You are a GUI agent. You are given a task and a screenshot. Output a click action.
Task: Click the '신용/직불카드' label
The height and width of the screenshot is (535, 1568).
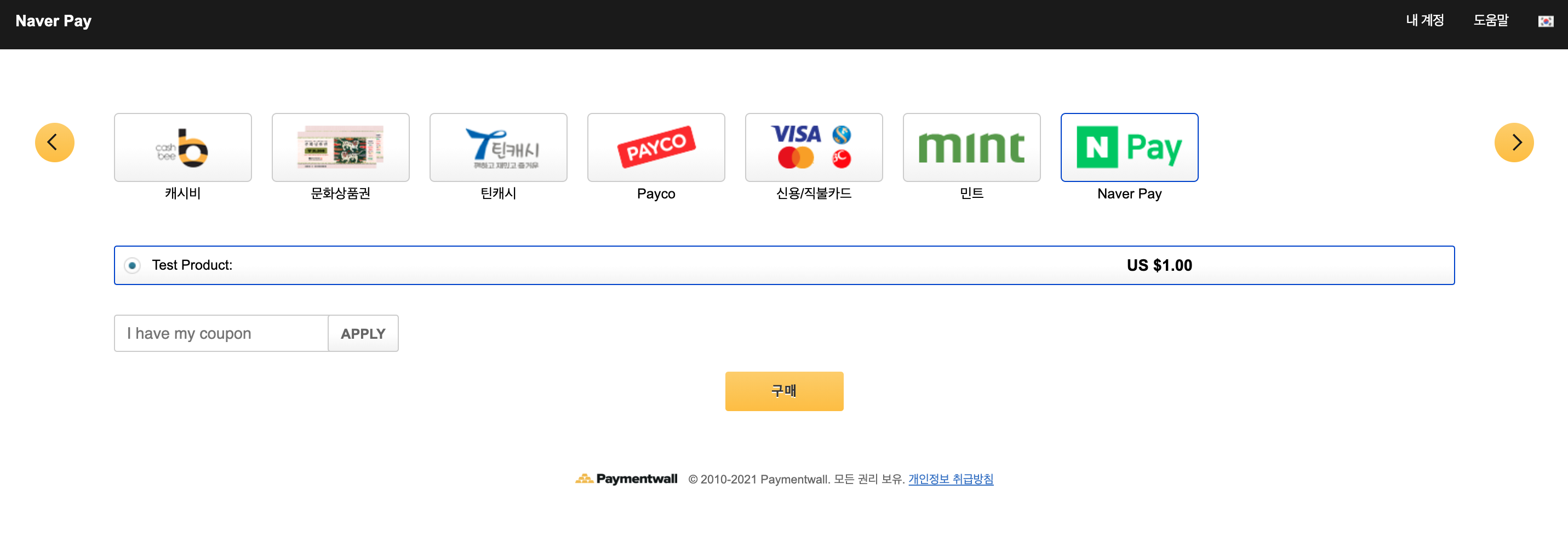pyautogui.click(x=813, y=193)
